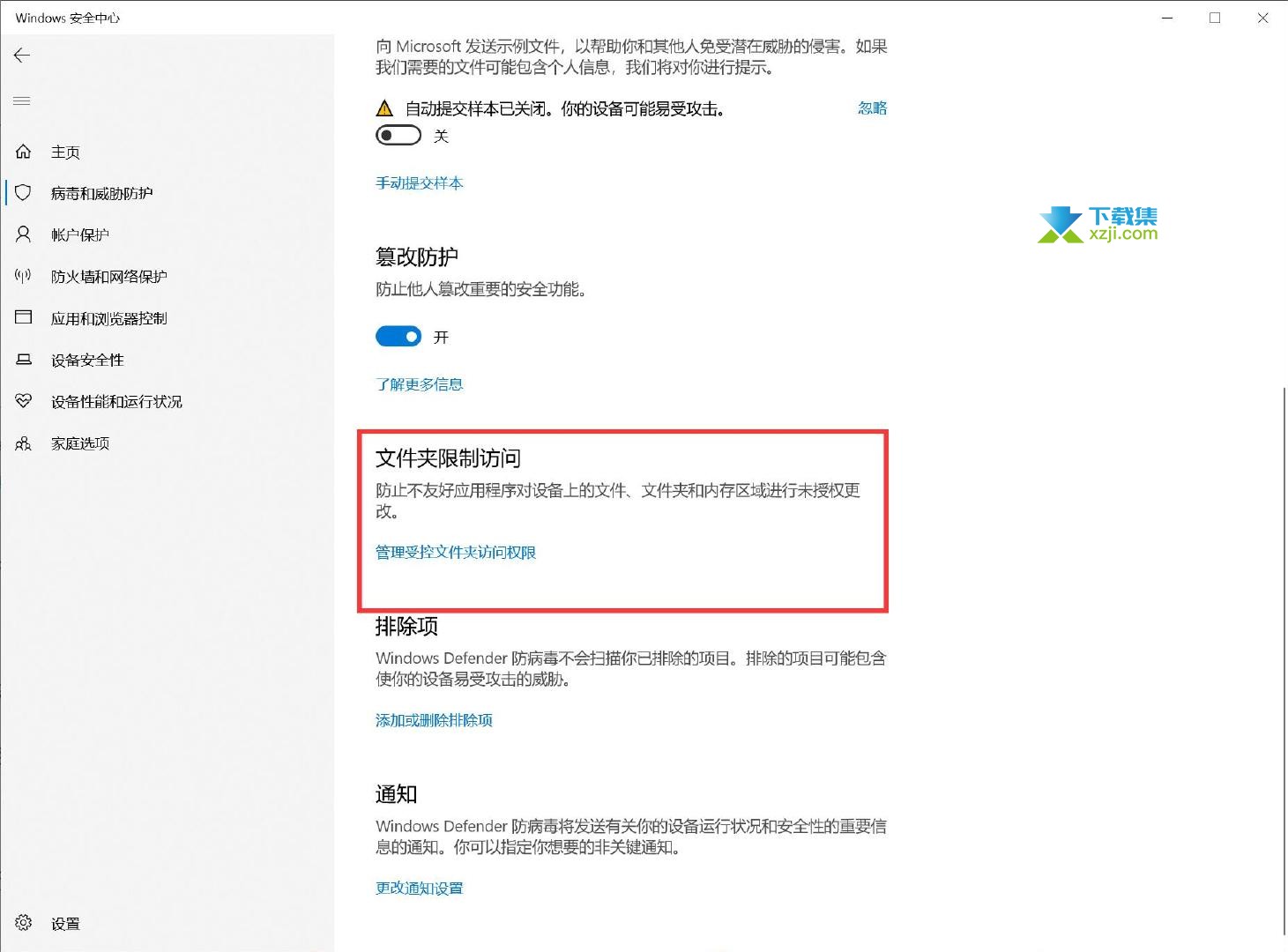
Task: Open 防火墙和网络保护 section
Action: pos(108,276)
